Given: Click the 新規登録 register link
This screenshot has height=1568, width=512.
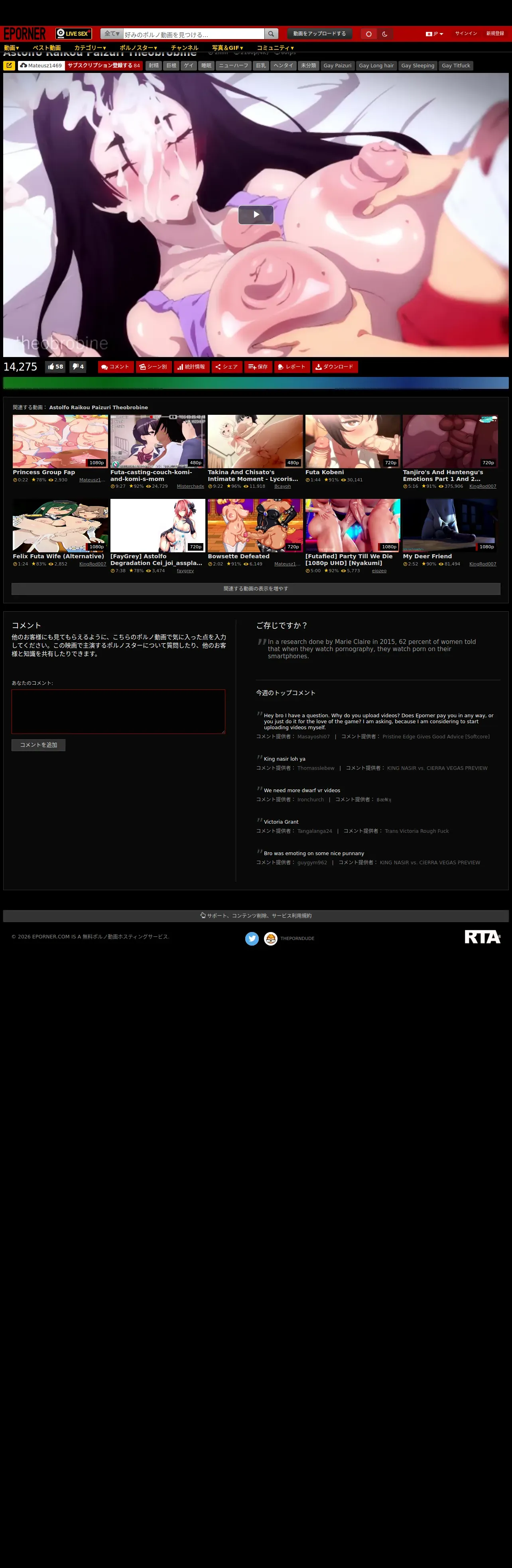Looking at the screenshot, I should click(x=495, y=34).
